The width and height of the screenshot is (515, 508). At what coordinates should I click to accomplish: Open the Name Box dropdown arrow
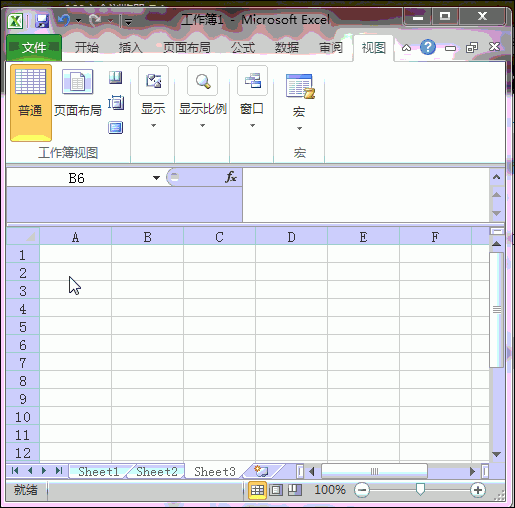click(x=156, y=178)
